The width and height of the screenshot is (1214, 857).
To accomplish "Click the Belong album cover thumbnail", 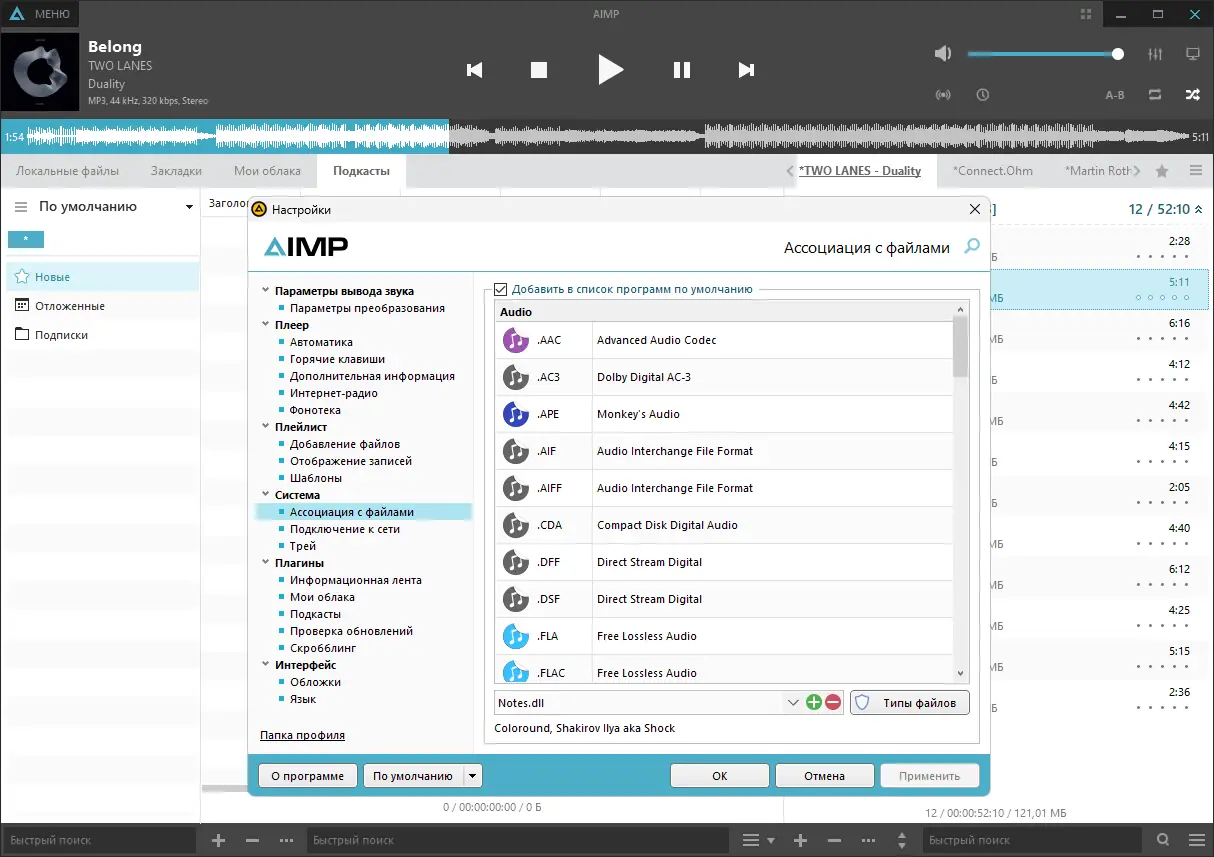I will [40, 71].
